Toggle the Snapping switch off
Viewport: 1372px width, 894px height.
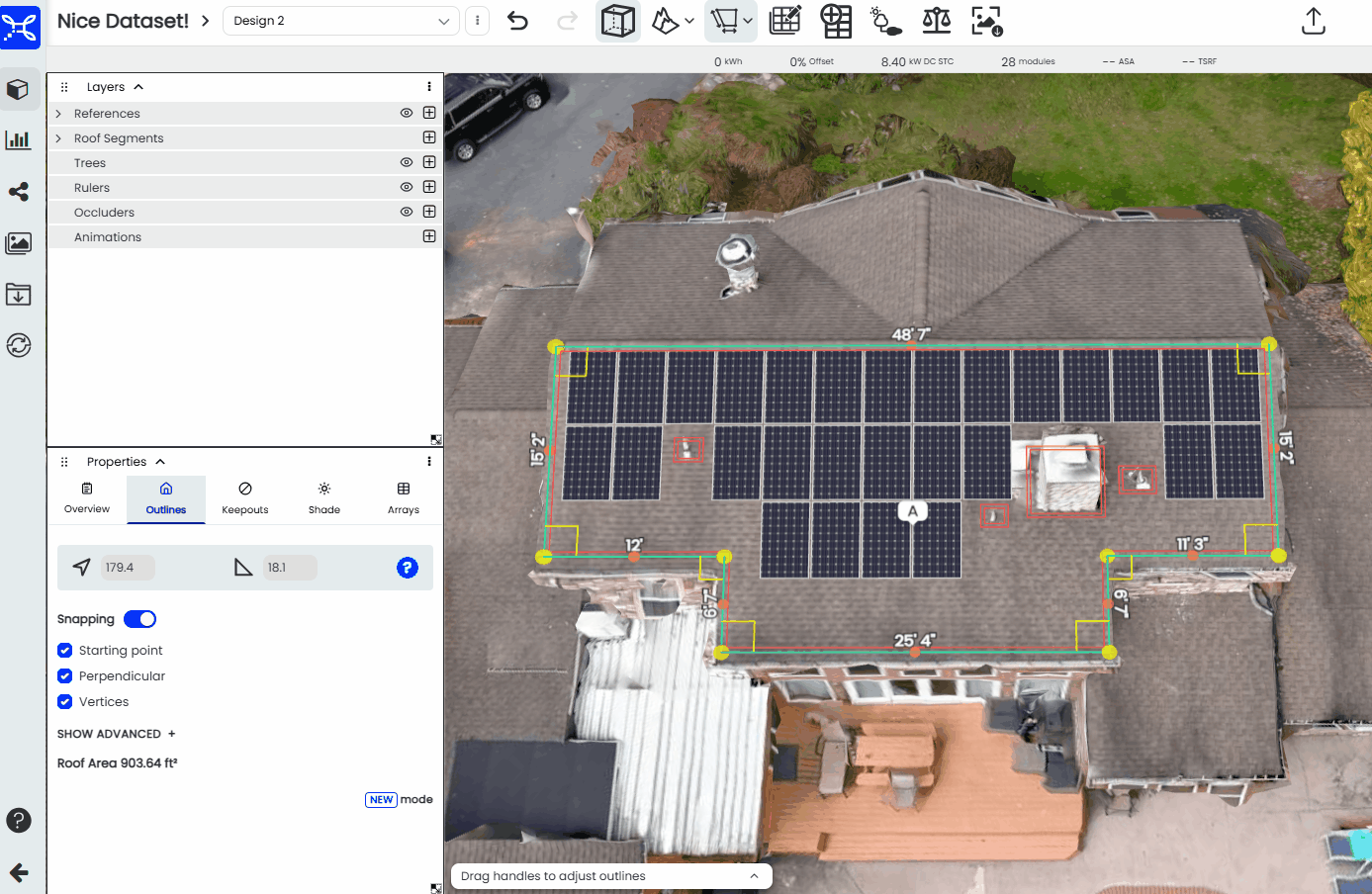tap(139, 619)
